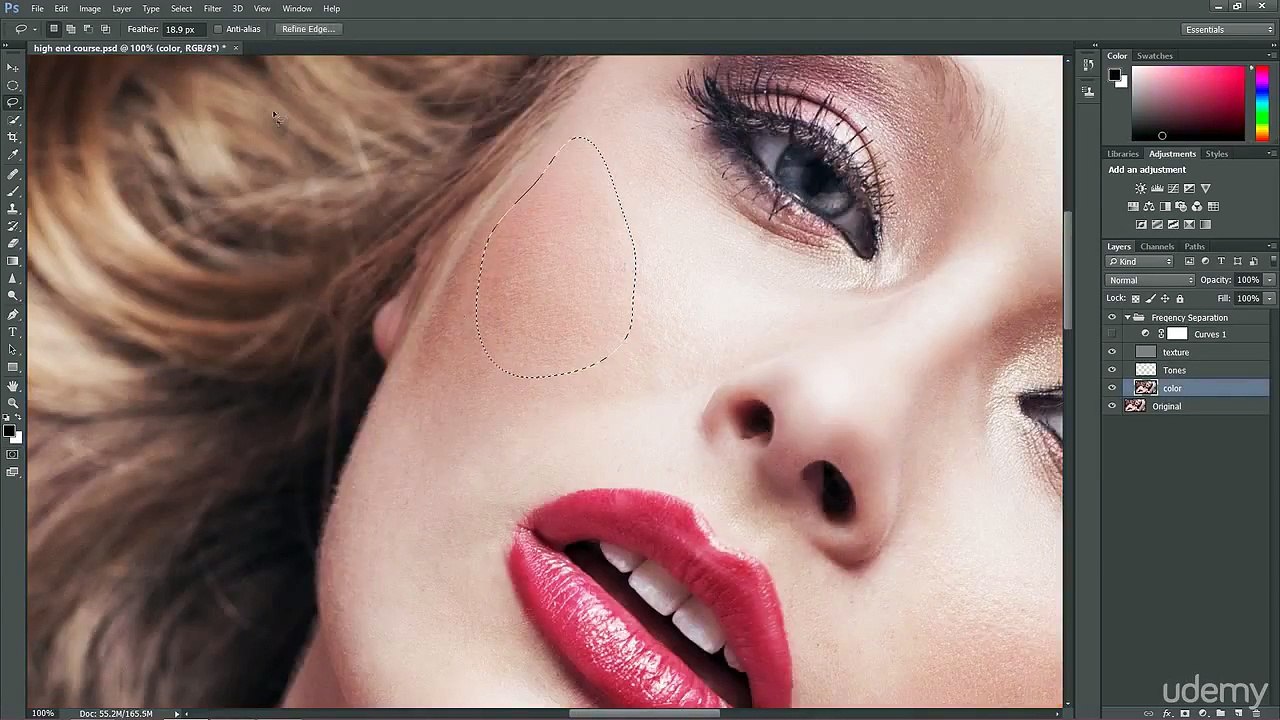Enable the Anti-alias checkbox
The height and width of the screenshot is (720, 1280).
click(218, 29)
